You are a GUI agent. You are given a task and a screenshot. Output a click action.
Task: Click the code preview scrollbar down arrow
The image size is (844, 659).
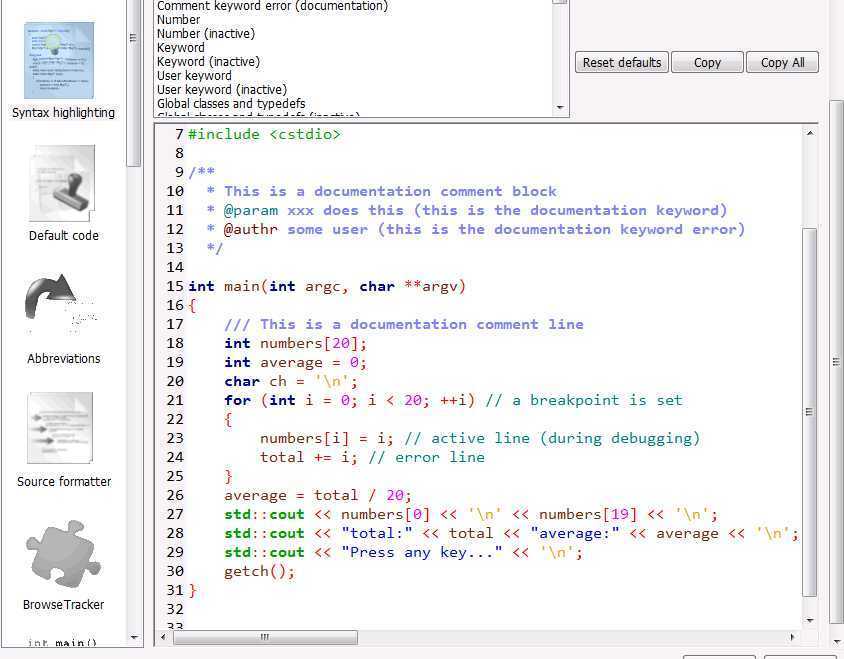810,621
